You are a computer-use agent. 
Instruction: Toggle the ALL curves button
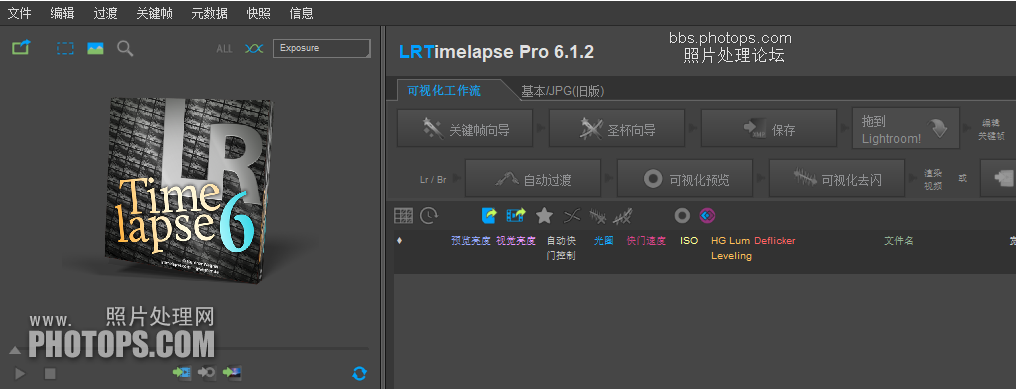pyautogui.click(x=224, y=49)
